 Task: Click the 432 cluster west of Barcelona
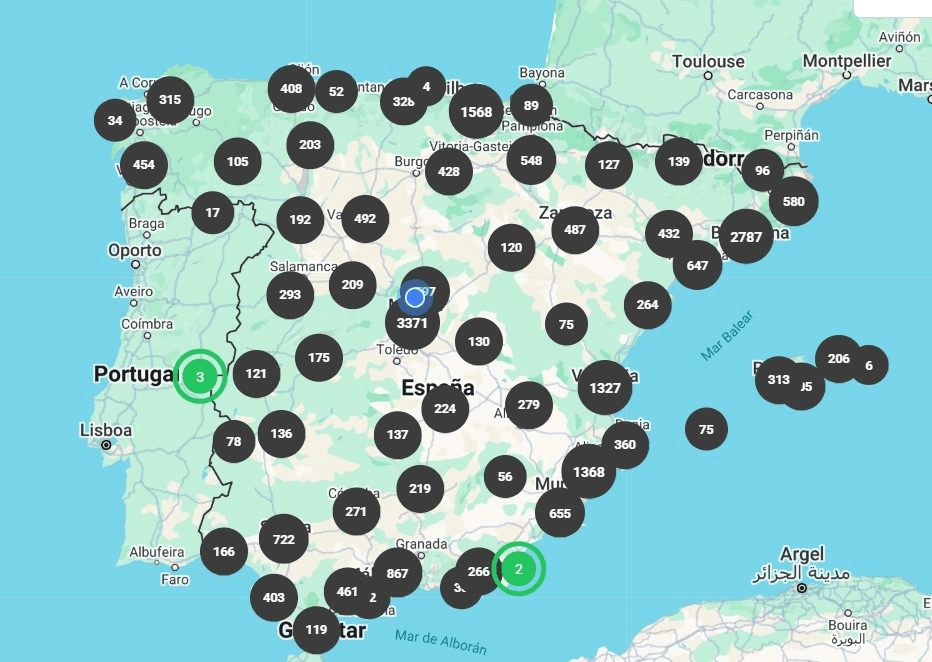click(669, 234)
